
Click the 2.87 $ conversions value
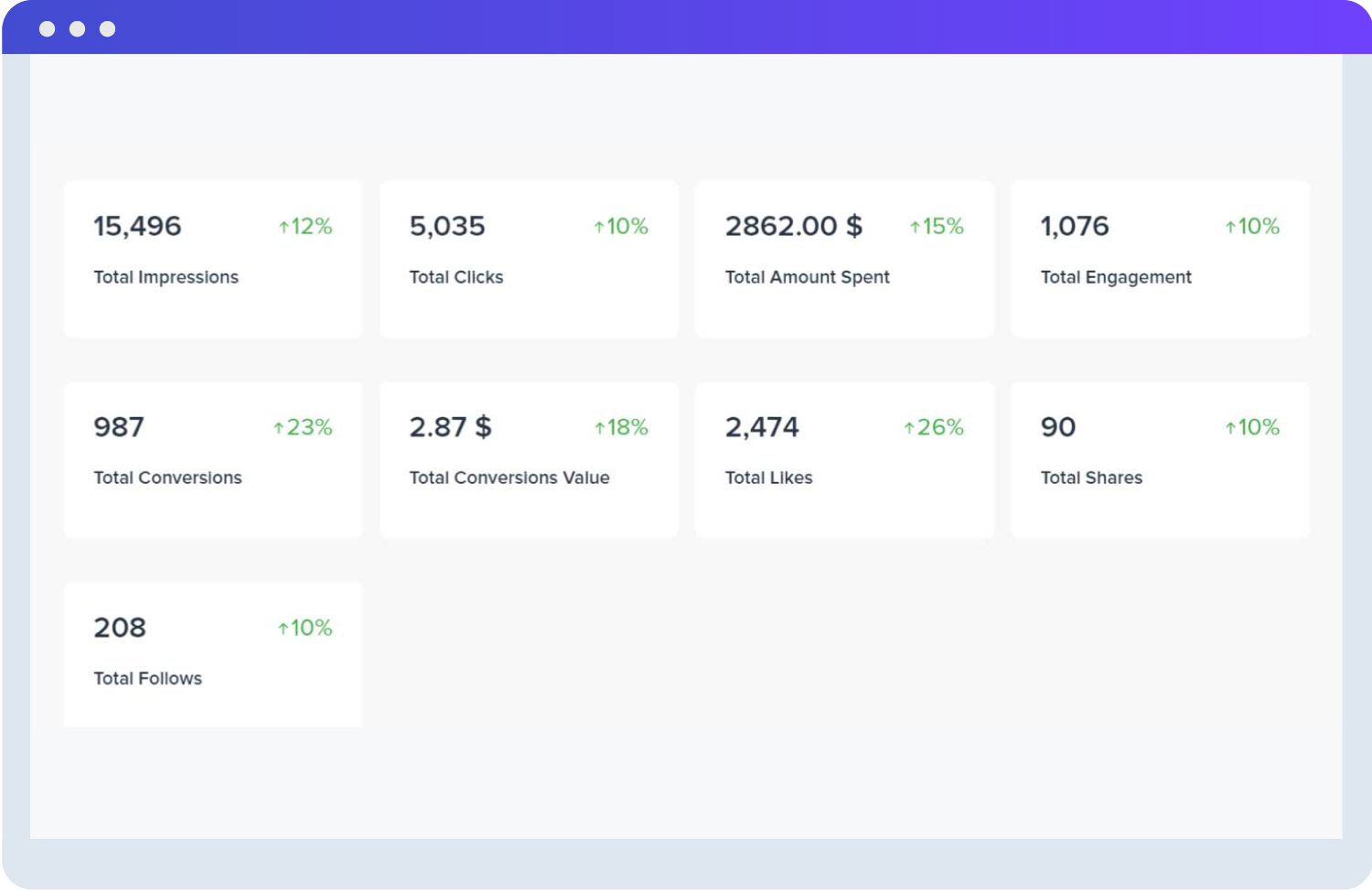click(x=450, y=427)
